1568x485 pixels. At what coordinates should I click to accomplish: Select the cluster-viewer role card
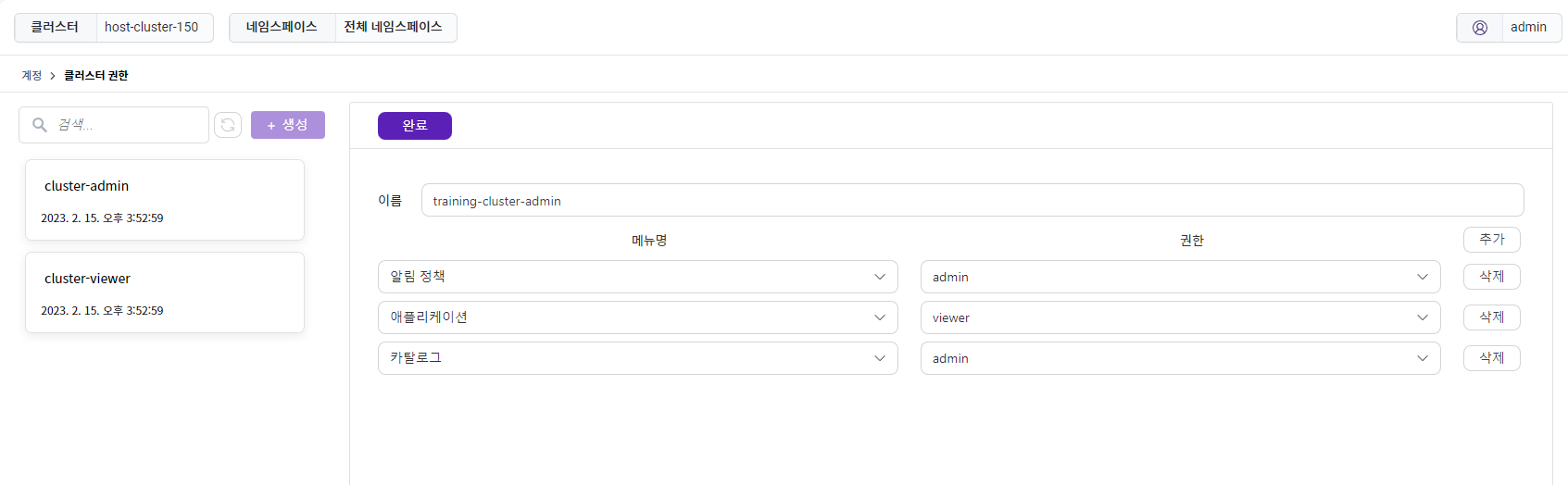click(165, 292)
